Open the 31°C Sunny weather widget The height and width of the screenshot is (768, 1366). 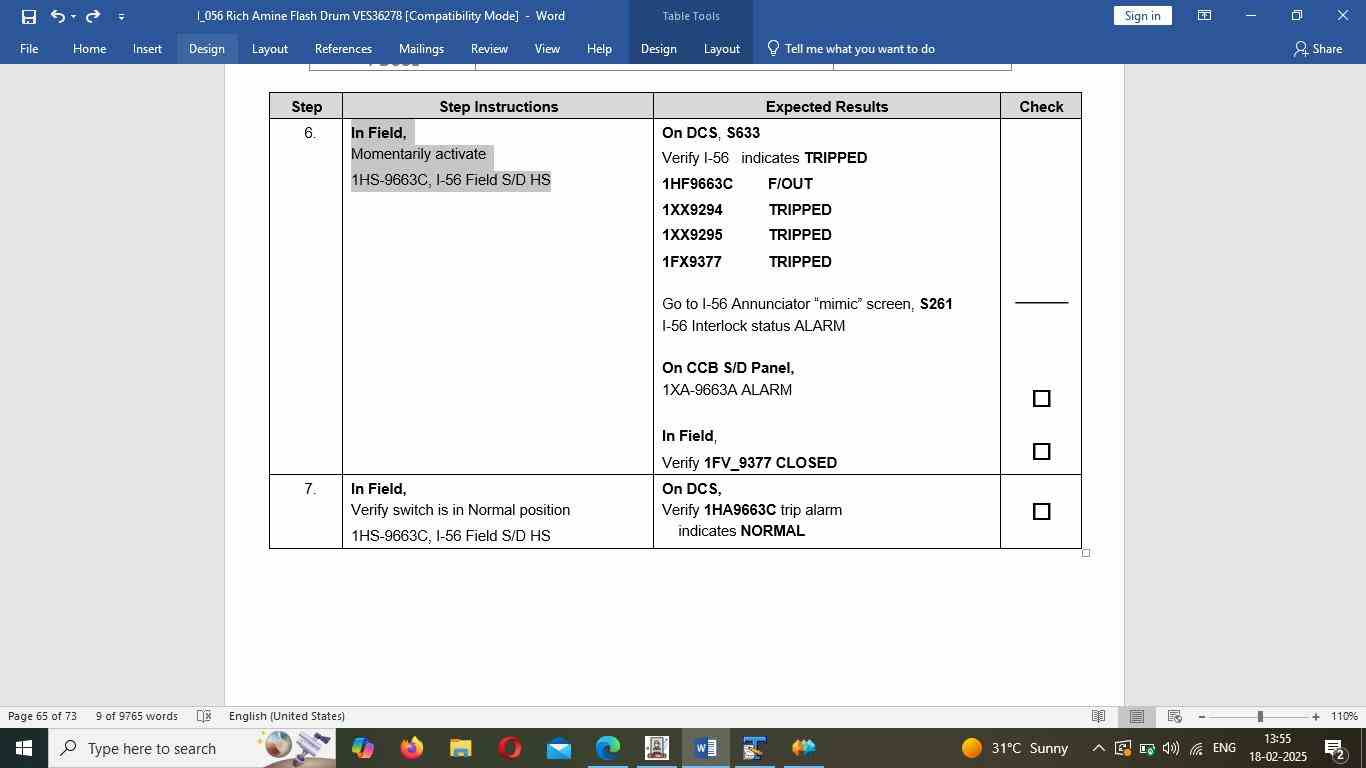1015,748
